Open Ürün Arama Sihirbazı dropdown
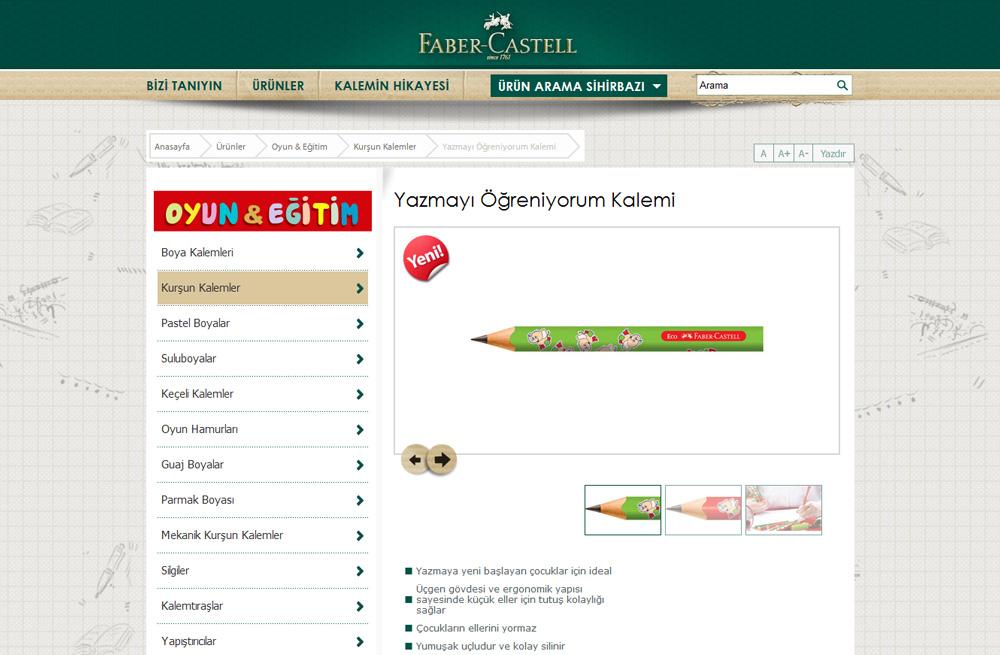1000x655 pixels. pyautogui.click(x=578, y=86)
